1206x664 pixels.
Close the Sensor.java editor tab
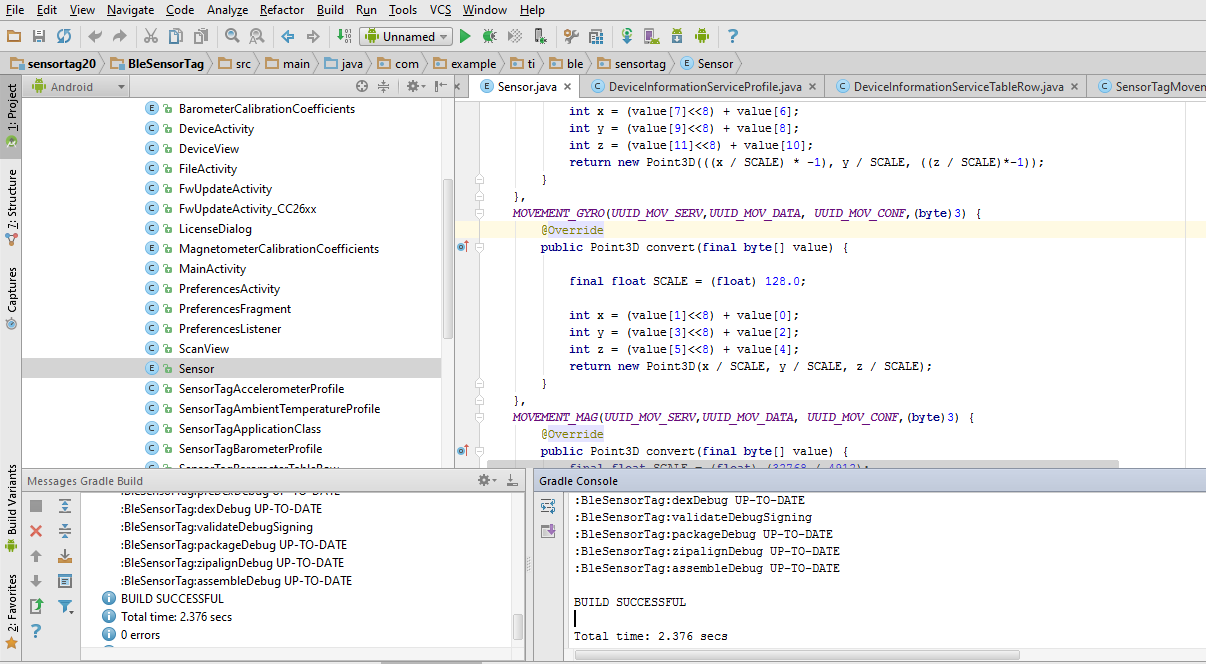tap(569, 87)
